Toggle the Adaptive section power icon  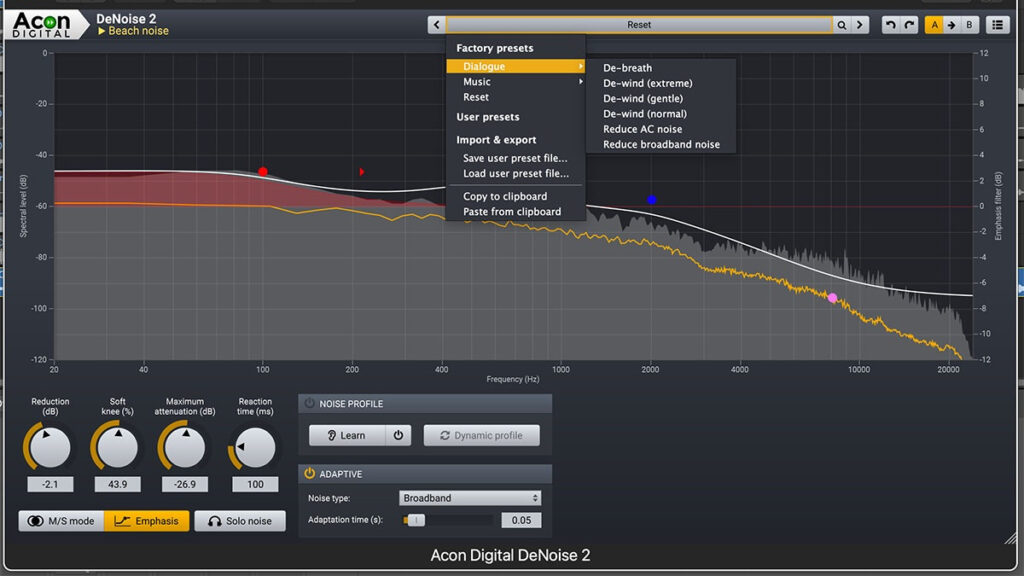coord(309,473)
